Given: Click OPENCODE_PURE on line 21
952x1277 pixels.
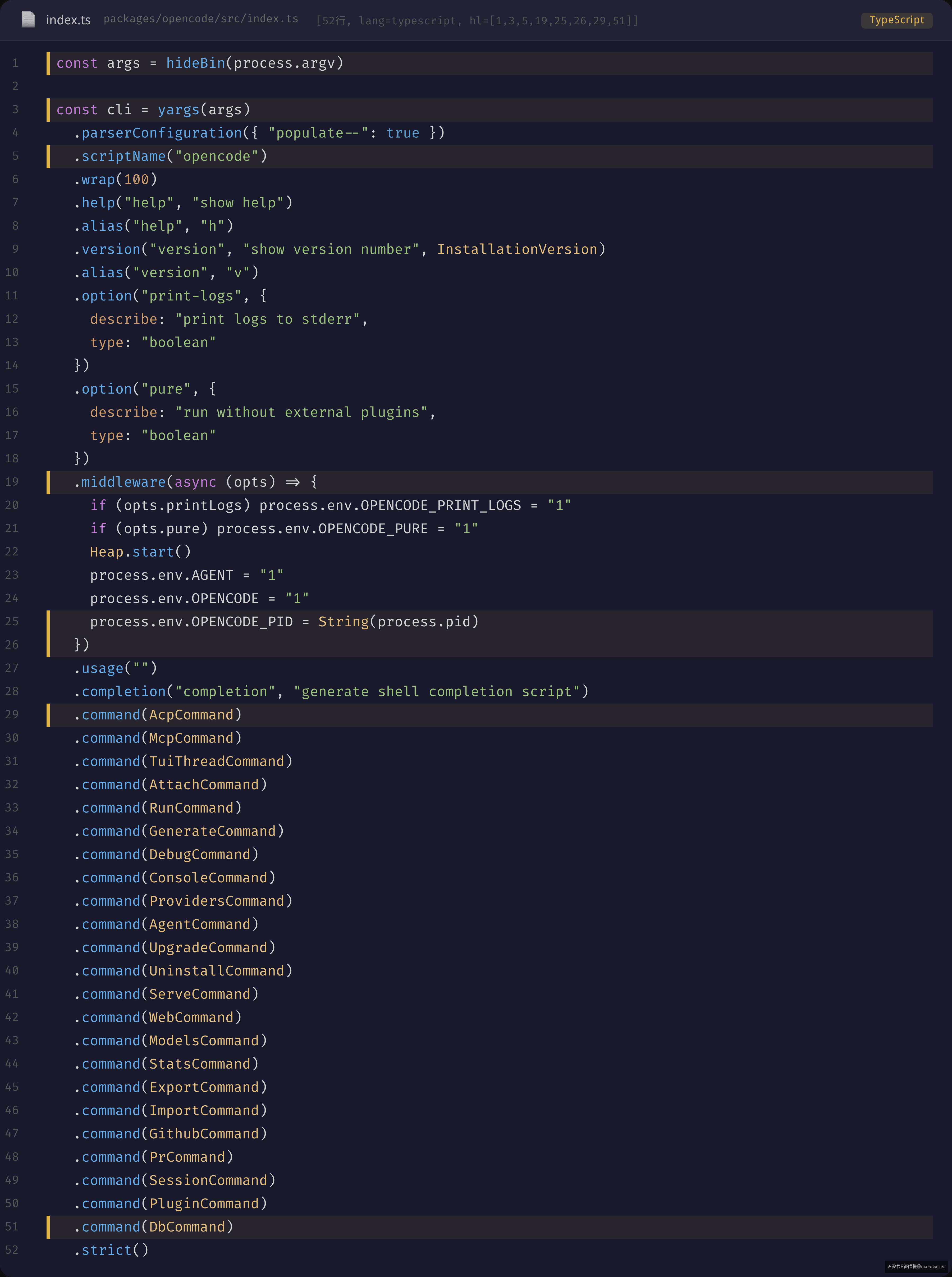Looking at the screenshot, I should point(373,529).
